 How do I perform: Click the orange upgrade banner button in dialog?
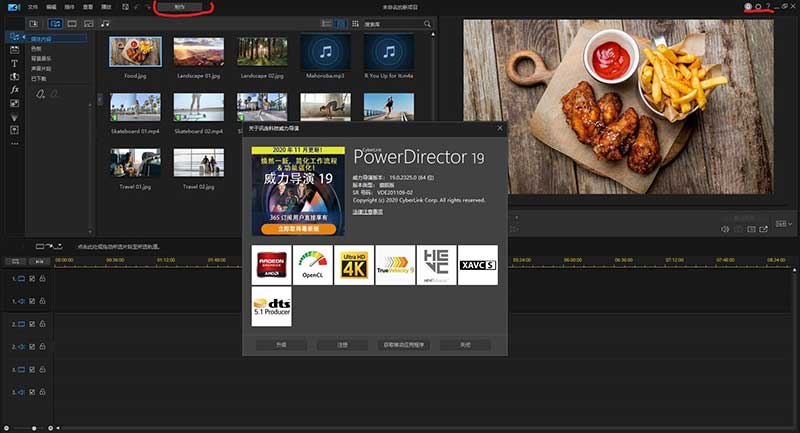(x=298, y=229)
